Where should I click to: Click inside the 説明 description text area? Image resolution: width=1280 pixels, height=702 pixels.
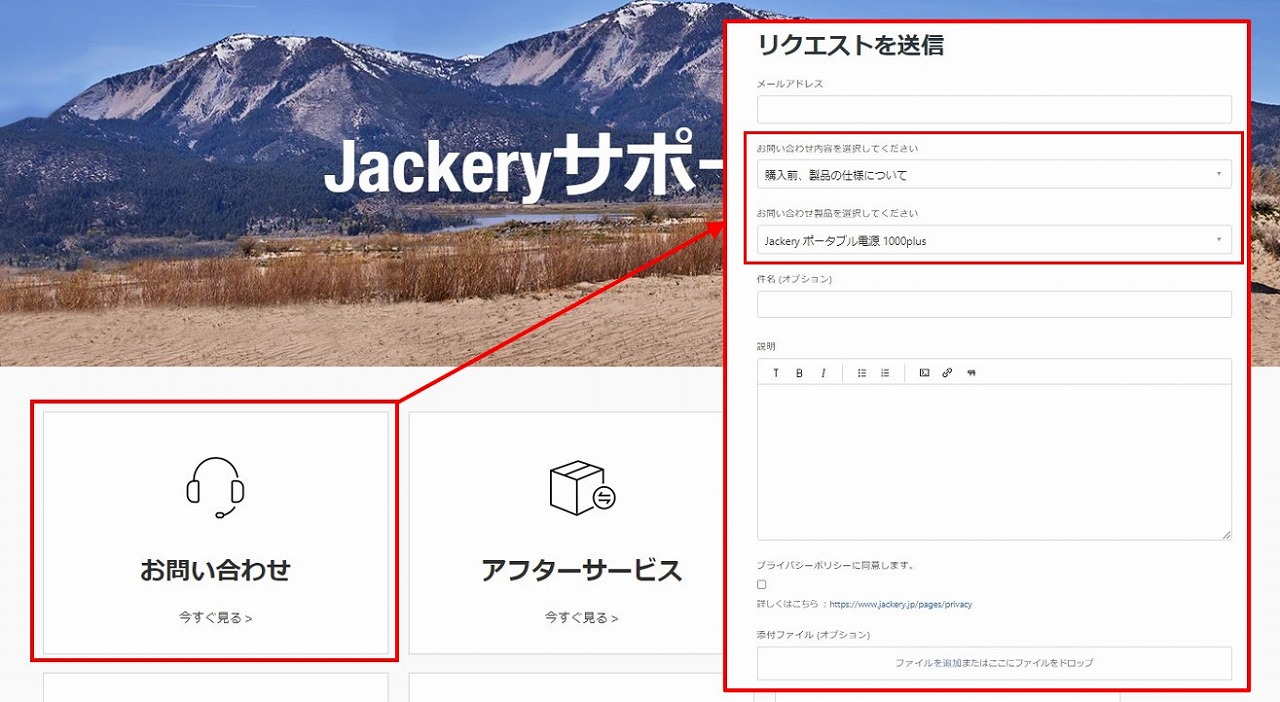994,462
